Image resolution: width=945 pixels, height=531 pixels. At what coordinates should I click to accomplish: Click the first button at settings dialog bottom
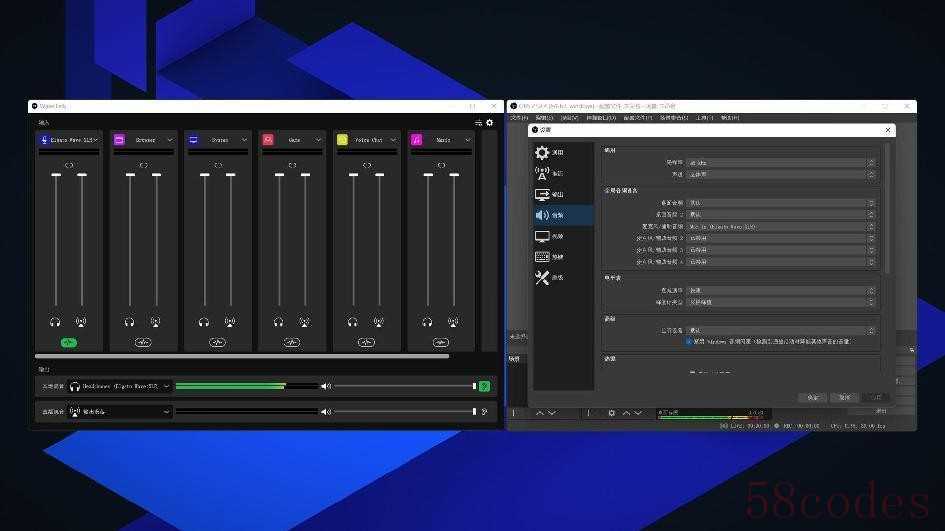(x=812, y=397)
